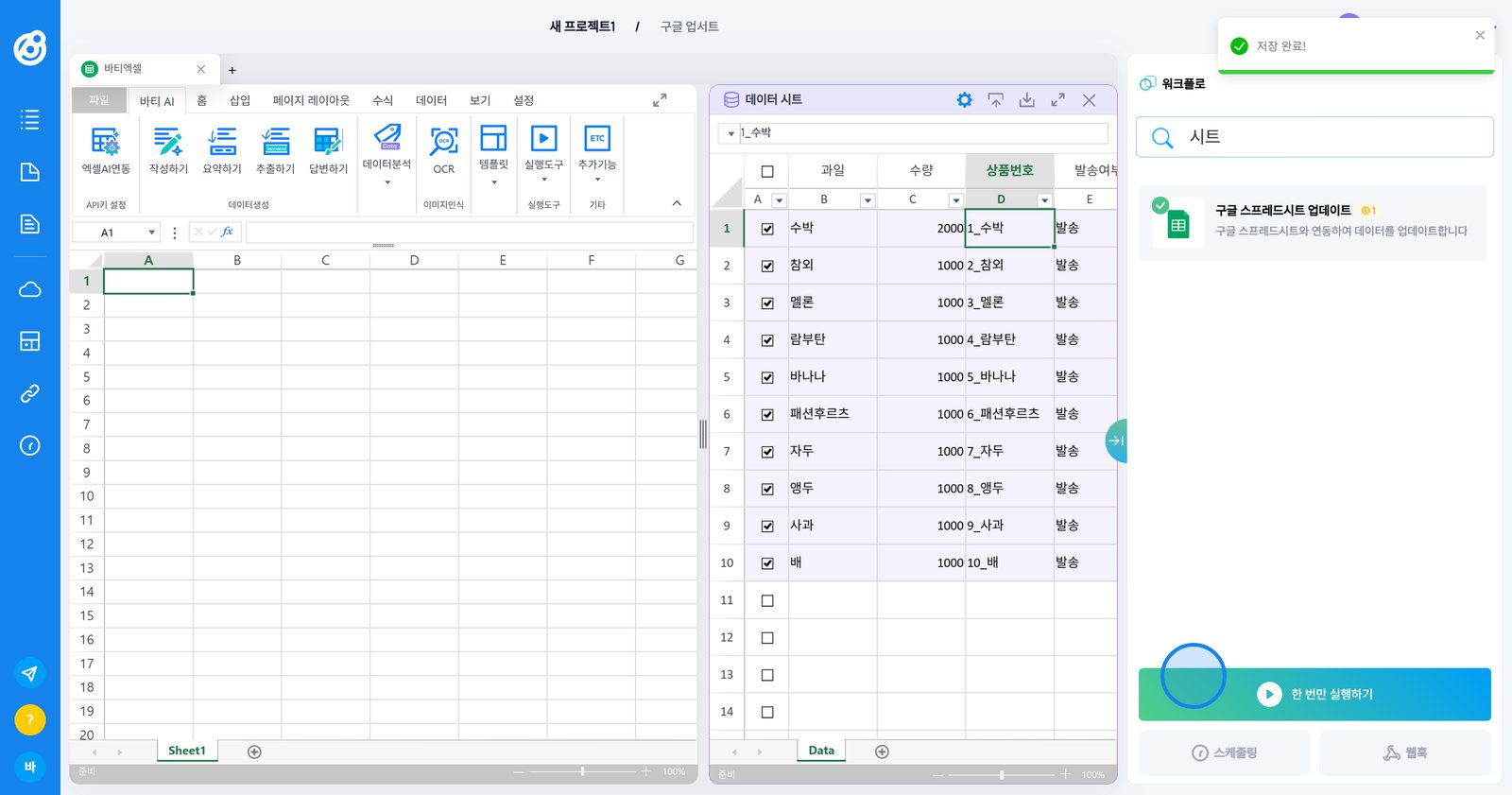
Task: Collapse the ribbon with the chevron
Action: tap(677, 203)
